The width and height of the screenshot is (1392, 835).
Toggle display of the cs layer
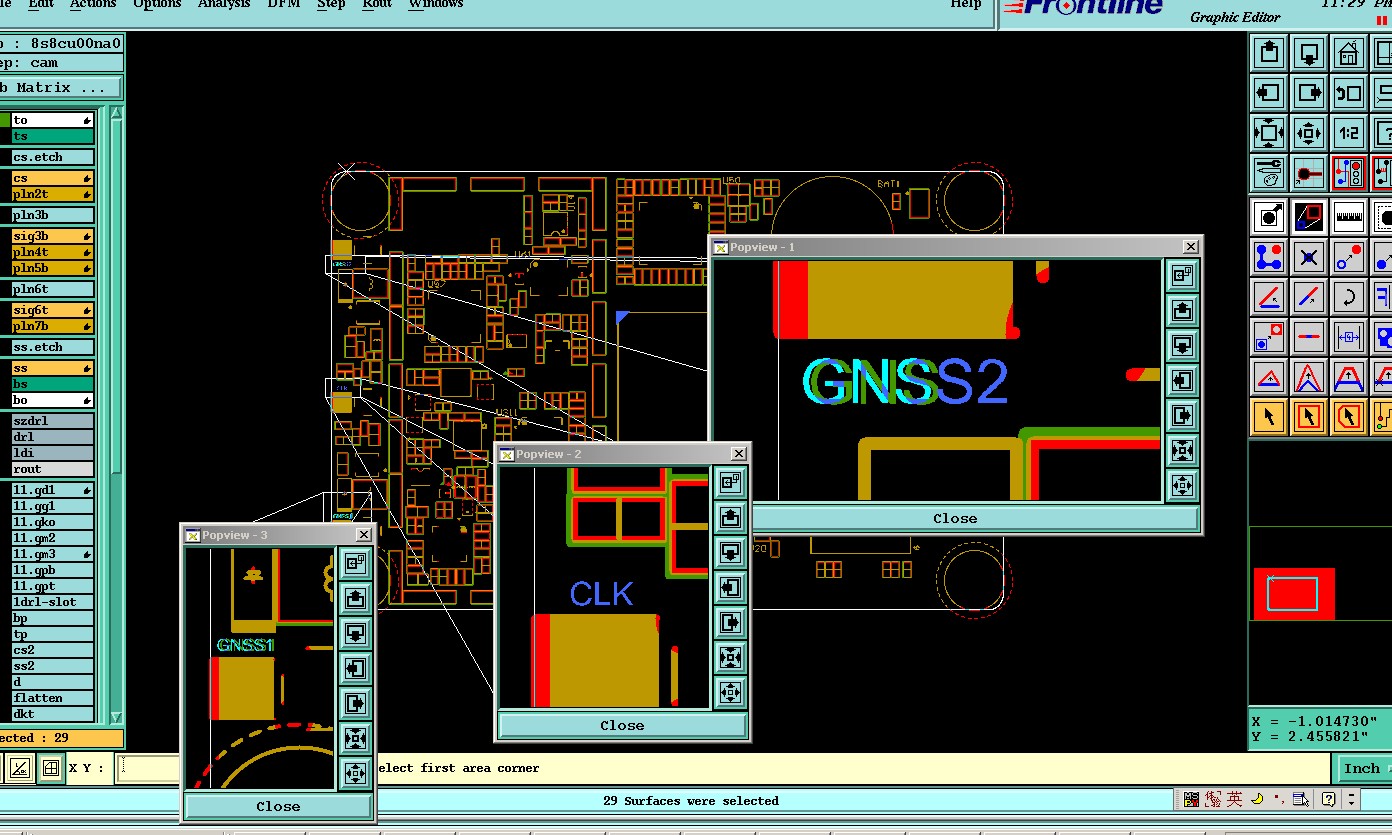pos(53,178)
